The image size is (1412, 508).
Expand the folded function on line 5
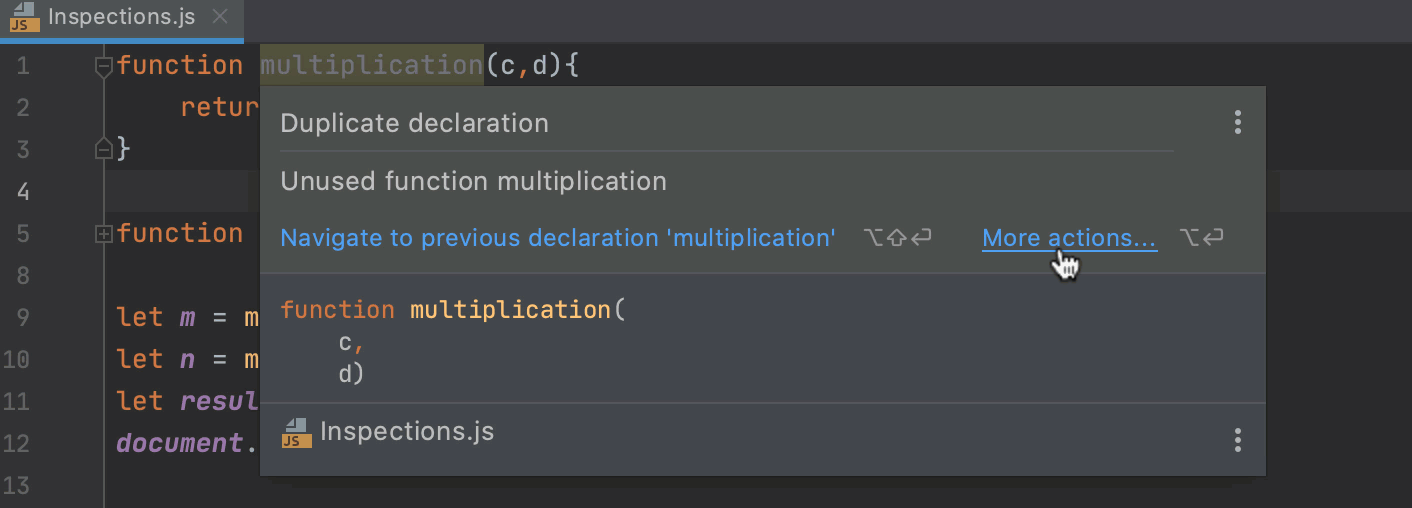coord(103,234)
